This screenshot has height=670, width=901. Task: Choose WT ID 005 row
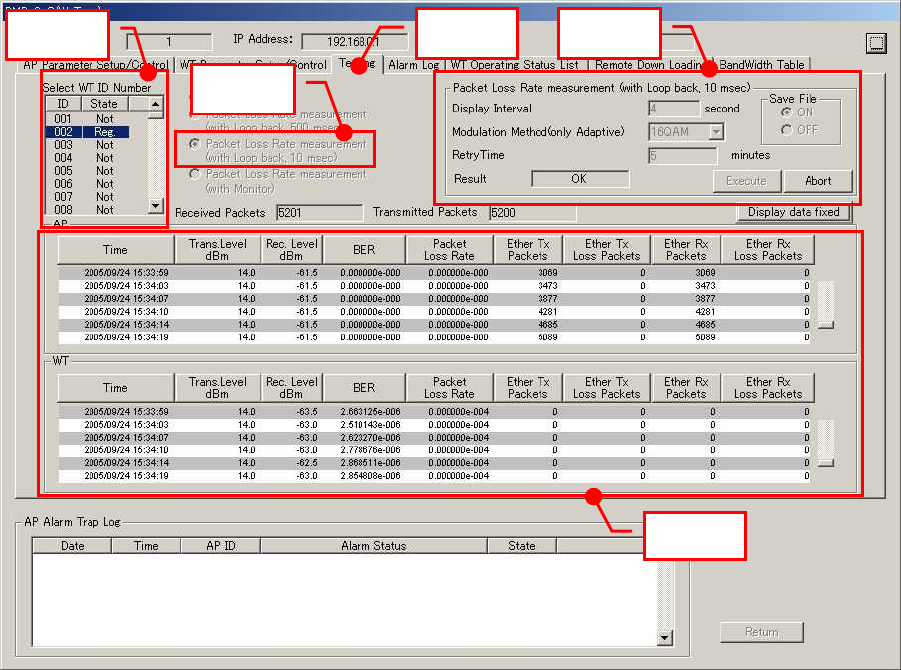click(87, 171)
